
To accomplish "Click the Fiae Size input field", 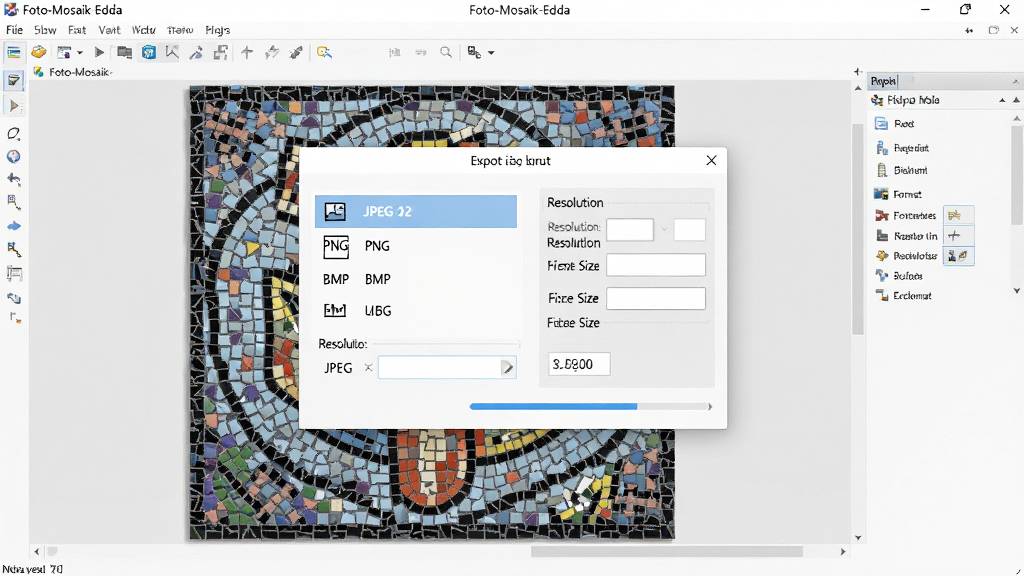I will (656, 298).
